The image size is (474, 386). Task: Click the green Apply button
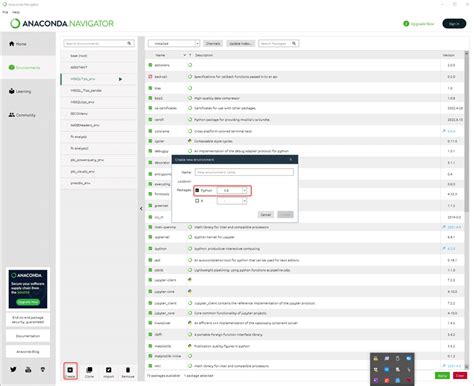coord(442,376)
